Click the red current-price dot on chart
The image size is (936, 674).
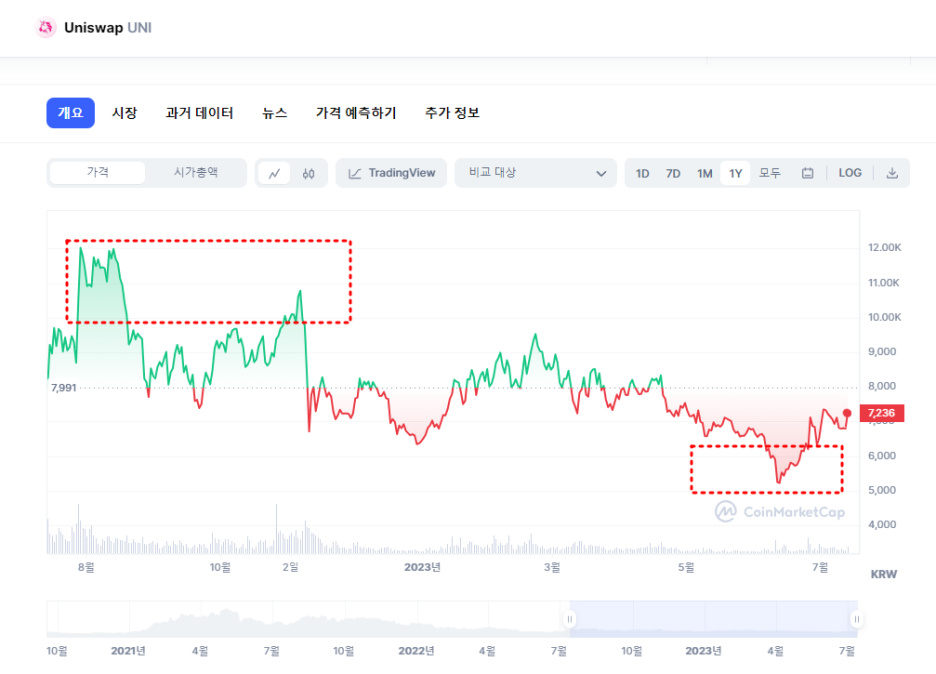tap(847, 413)
